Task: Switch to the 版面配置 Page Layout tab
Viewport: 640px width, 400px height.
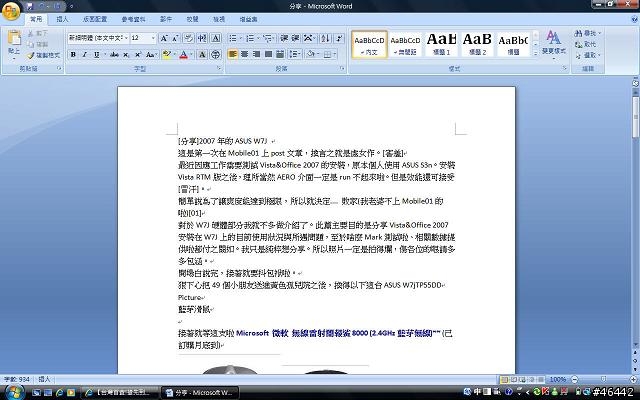Action: tap(95, 19)
